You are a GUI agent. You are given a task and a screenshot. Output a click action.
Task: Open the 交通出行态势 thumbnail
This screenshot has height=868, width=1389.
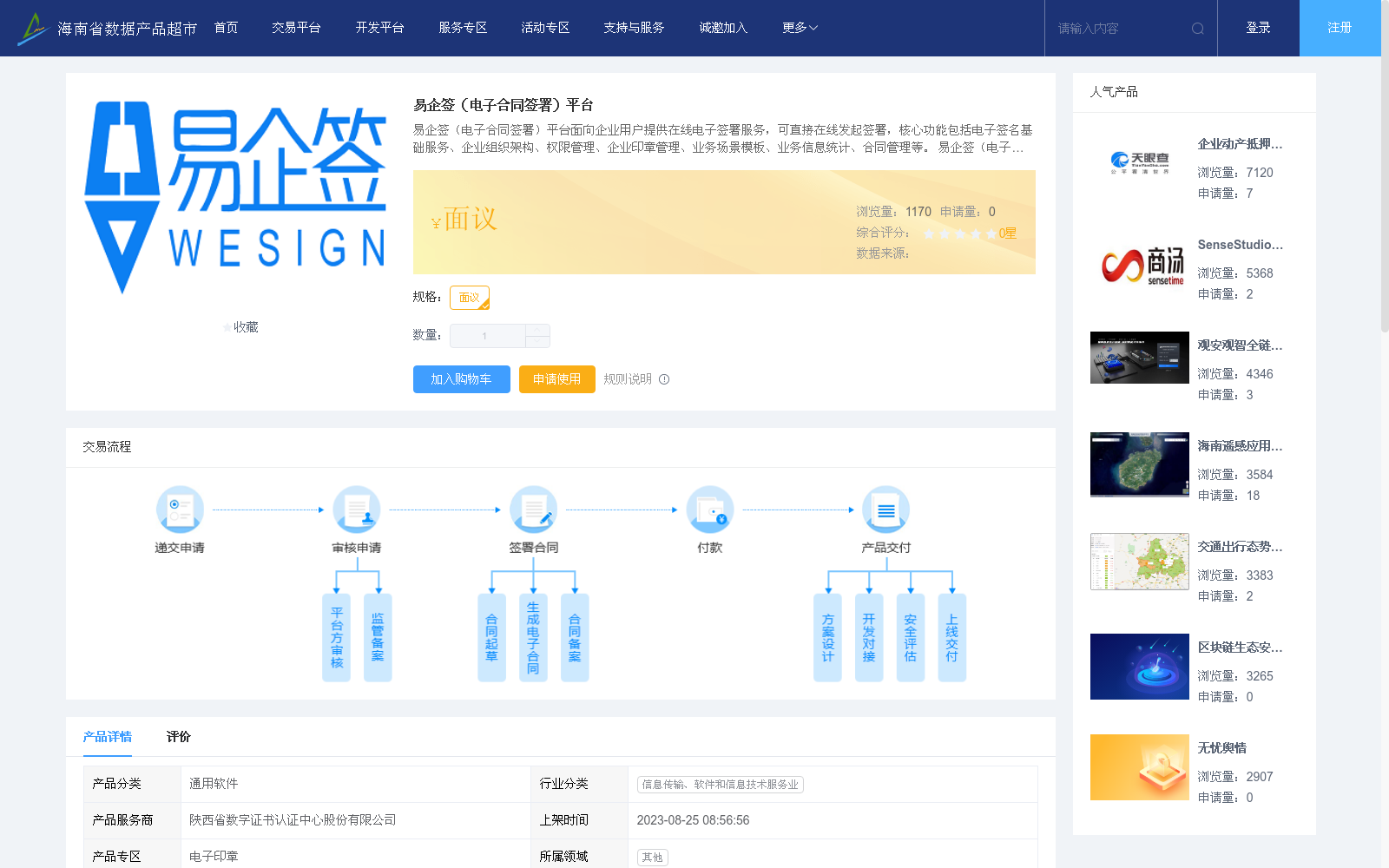tap(1140, 562)
